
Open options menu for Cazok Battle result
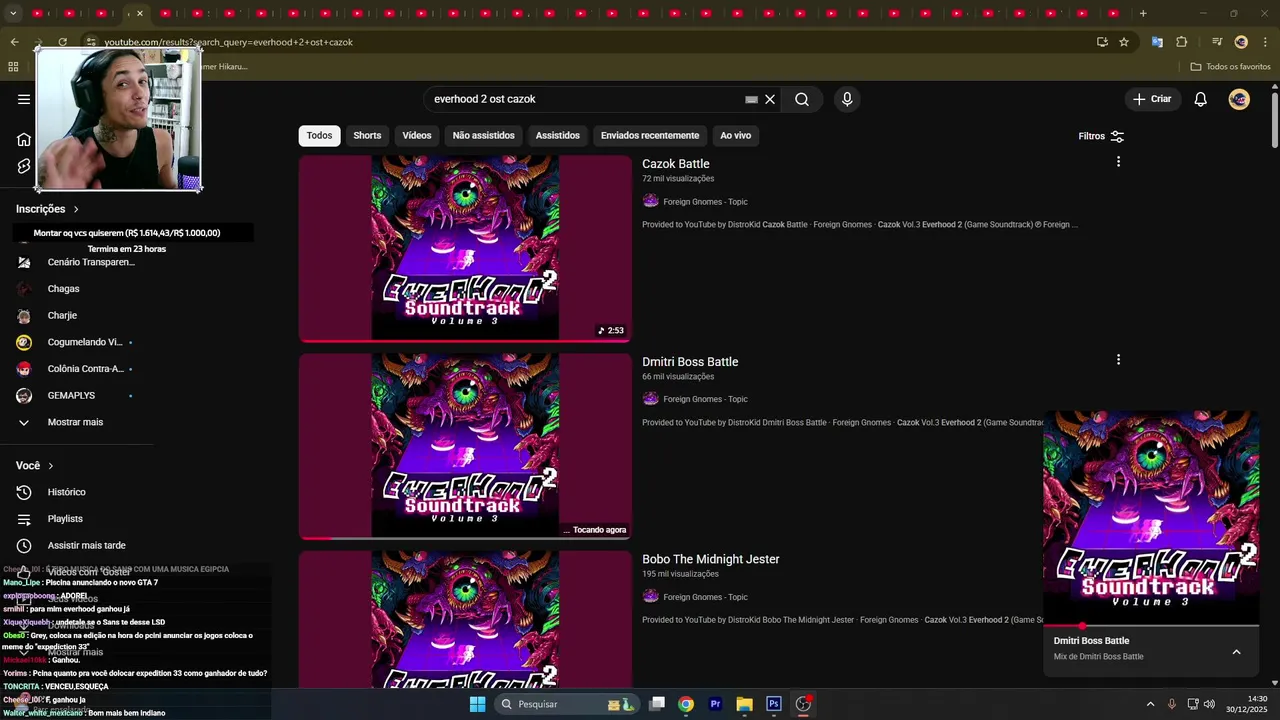(1118, 161)
